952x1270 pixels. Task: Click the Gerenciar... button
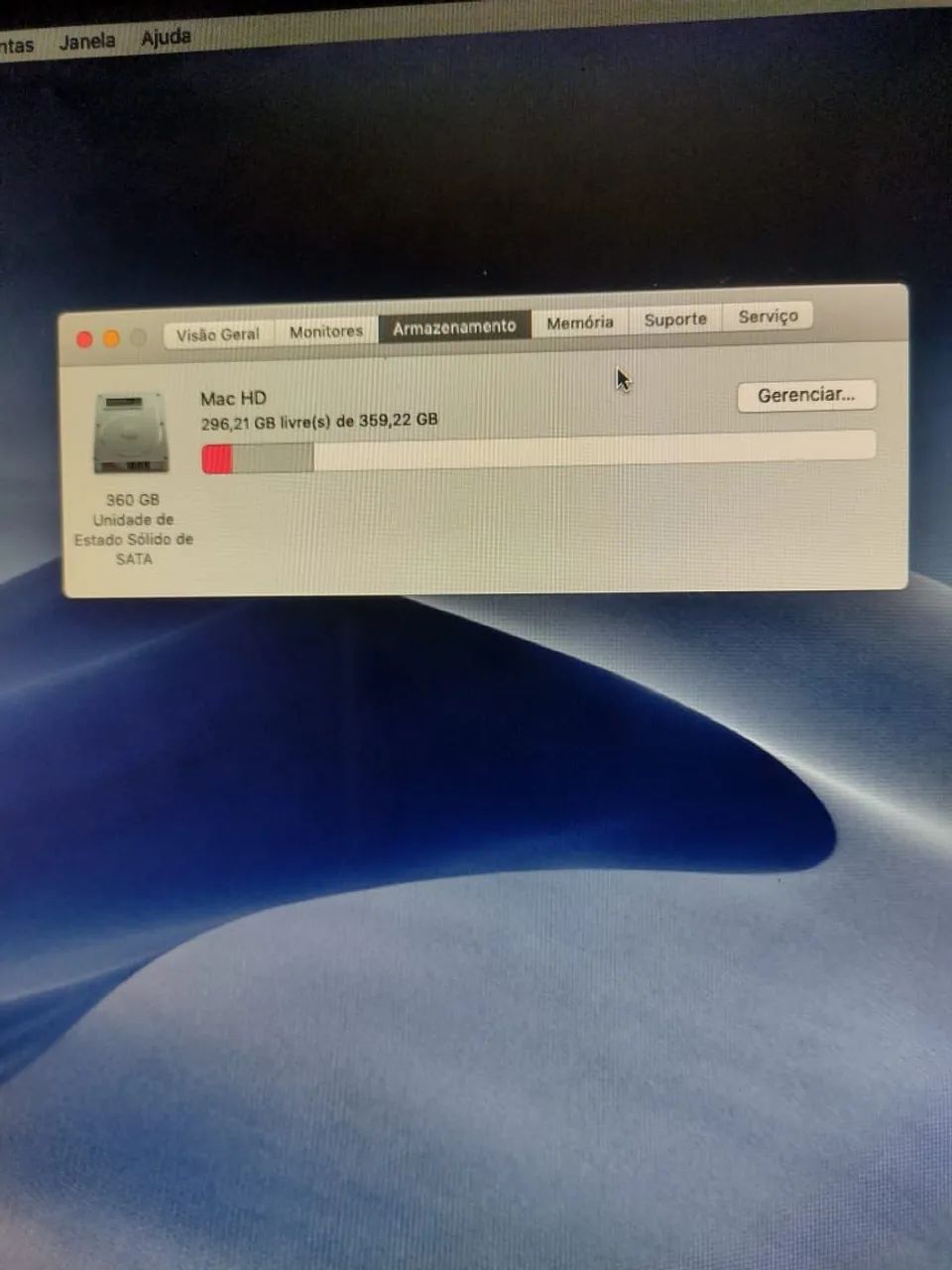[x=806, y=395]
